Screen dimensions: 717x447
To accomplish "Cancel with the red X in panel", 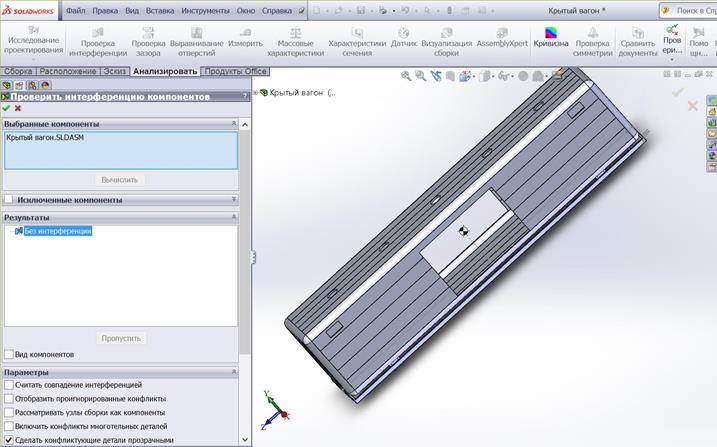I will click(x=18, y=108).
